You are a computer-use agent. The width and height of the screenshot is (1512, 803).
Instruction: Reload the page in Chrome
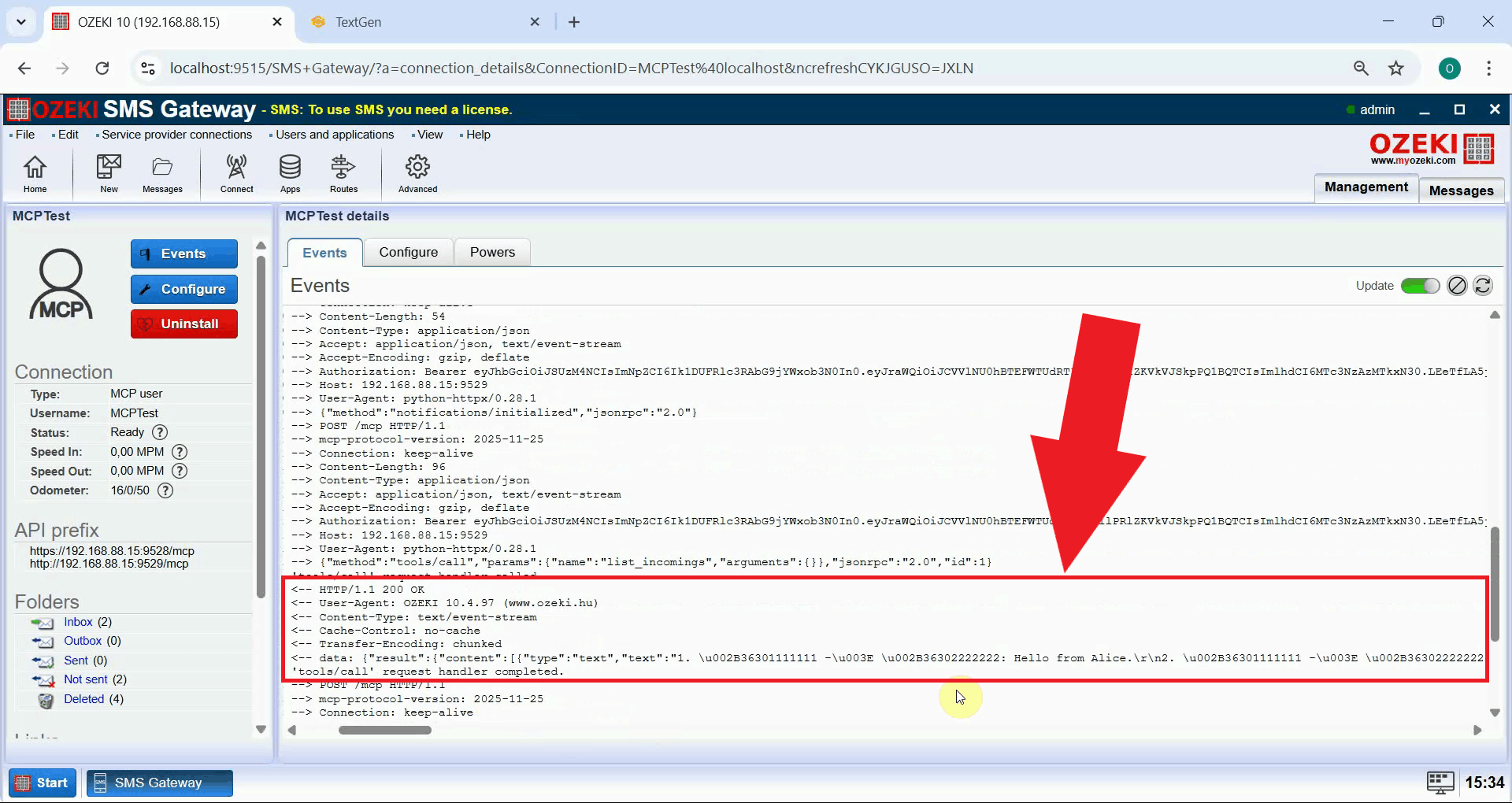coord(102,68)
